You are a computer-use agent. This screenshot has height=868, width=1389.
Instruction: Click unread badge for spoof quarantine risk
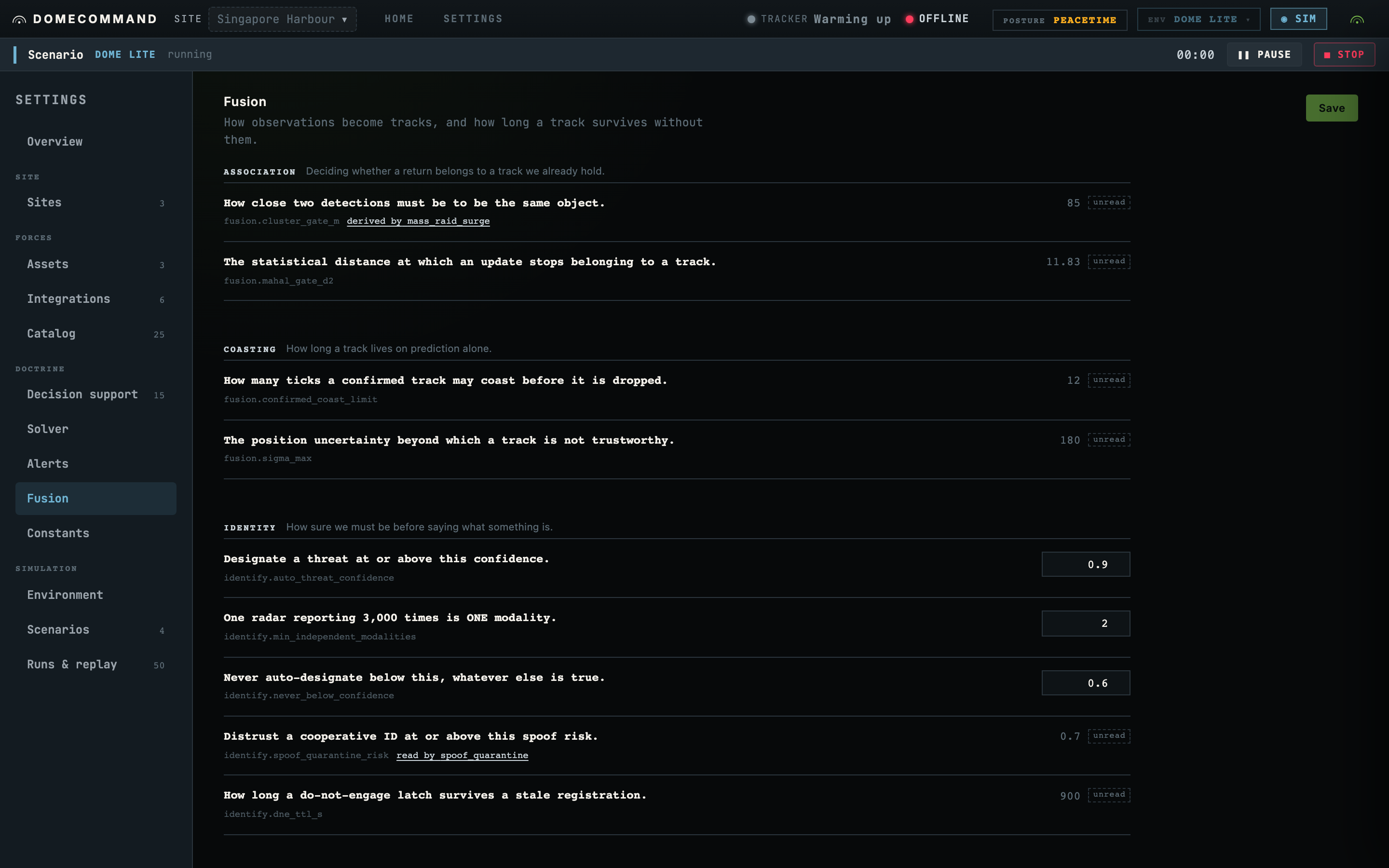pos(1109,736)
